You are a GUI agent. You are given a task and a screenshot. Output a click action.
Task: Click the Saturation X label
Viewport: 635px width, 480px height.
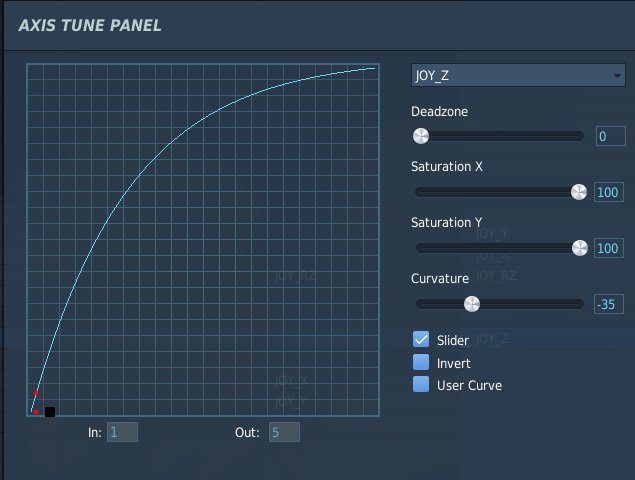click(447, 166)
